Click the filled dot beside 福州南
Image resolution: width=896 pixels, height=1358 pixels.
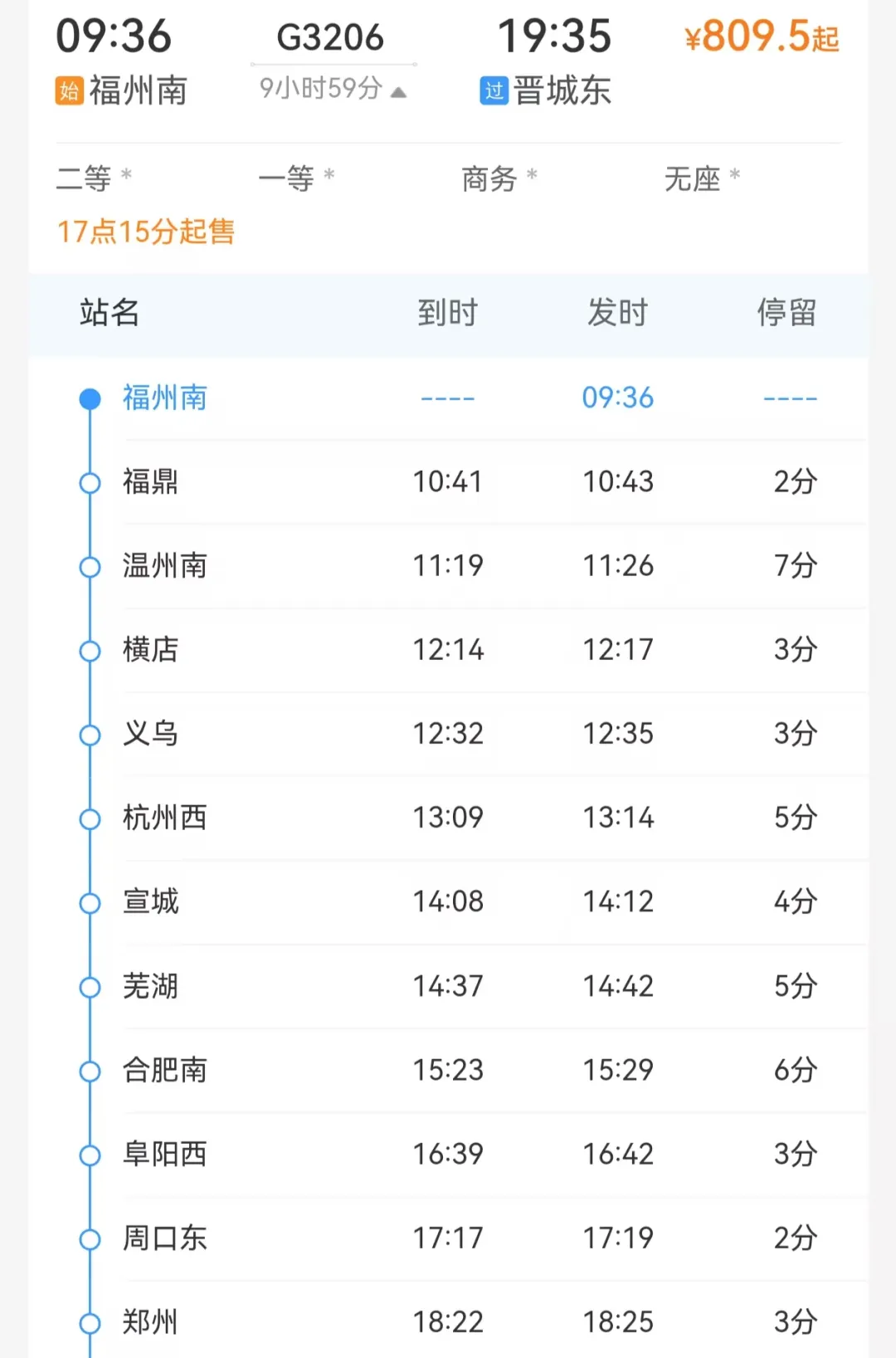[x=90, y=399]
